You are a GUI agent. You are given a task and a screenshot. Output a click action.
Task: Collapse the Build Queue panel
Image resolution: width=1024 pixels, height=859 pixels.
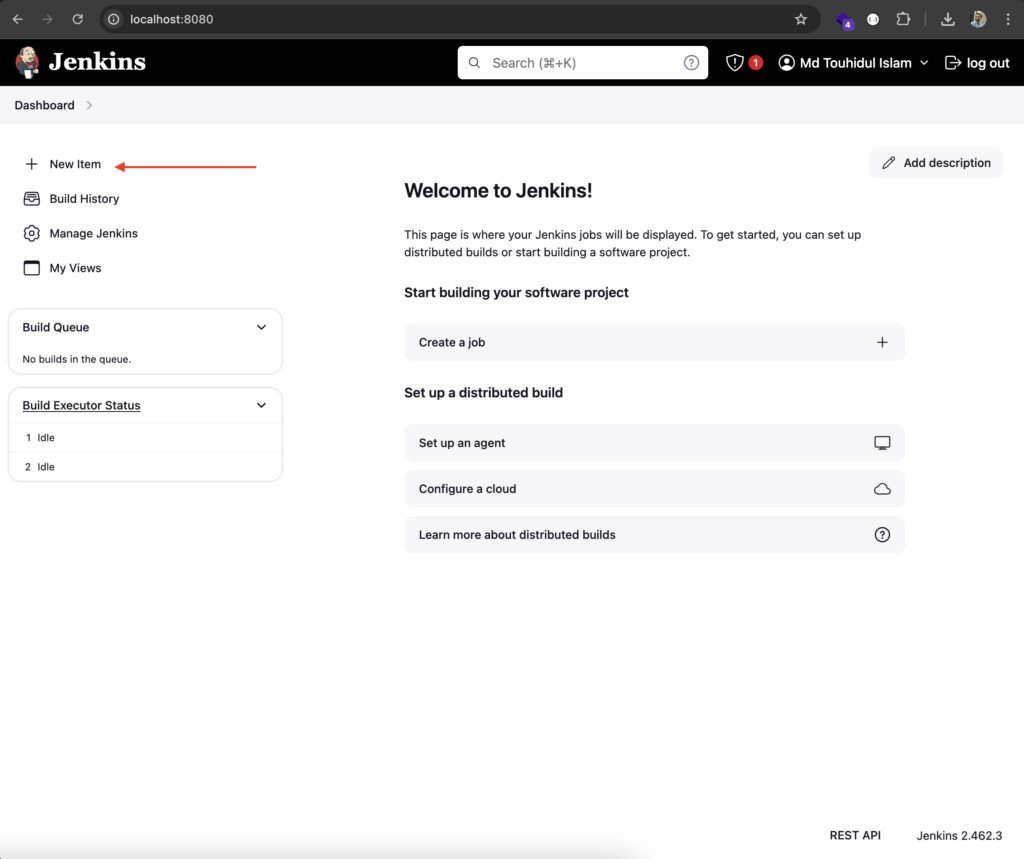[x=261, y=327]
